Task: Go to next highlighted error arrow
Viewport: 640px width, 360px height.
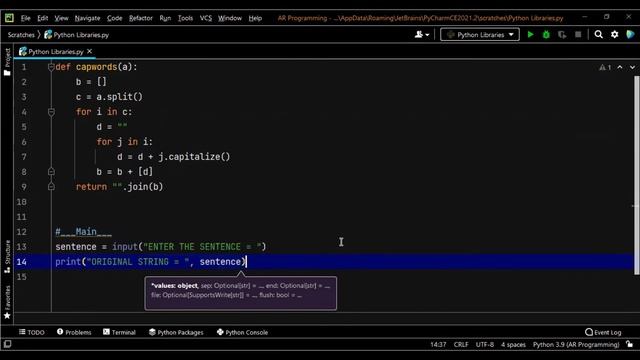Action: click(x=632, y=67)
